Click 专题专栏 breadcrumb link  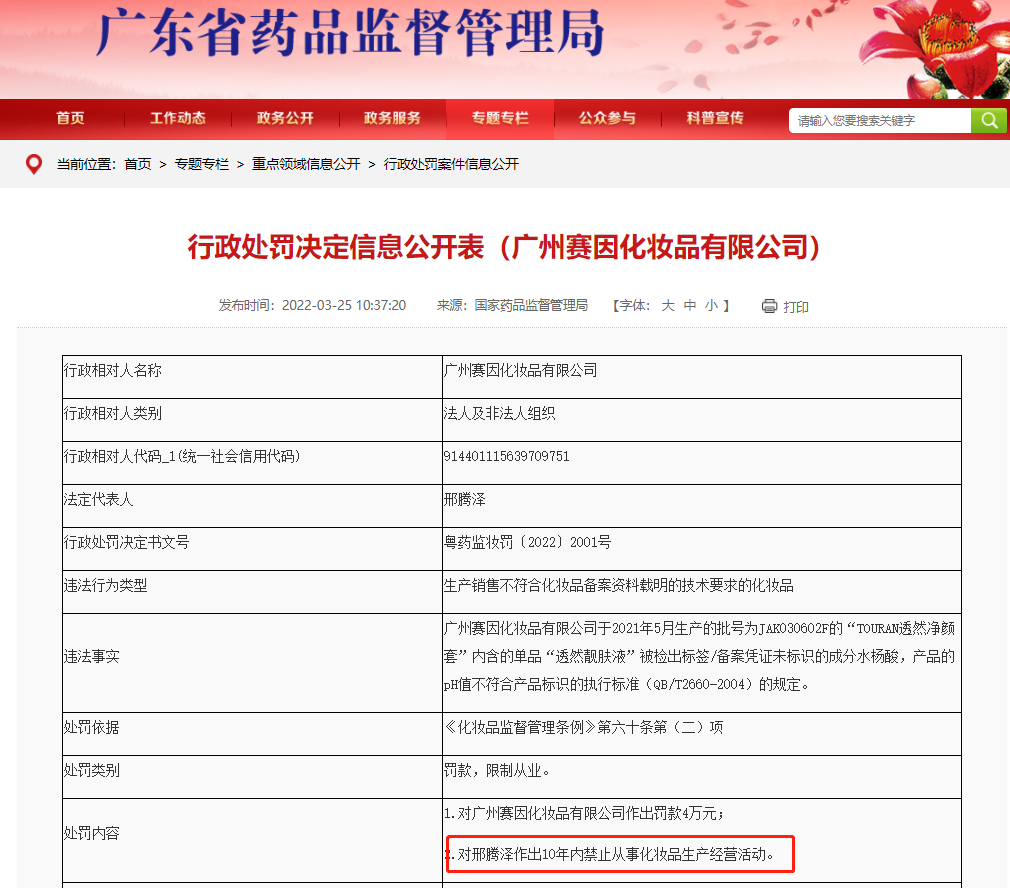[x=202, y=164]
